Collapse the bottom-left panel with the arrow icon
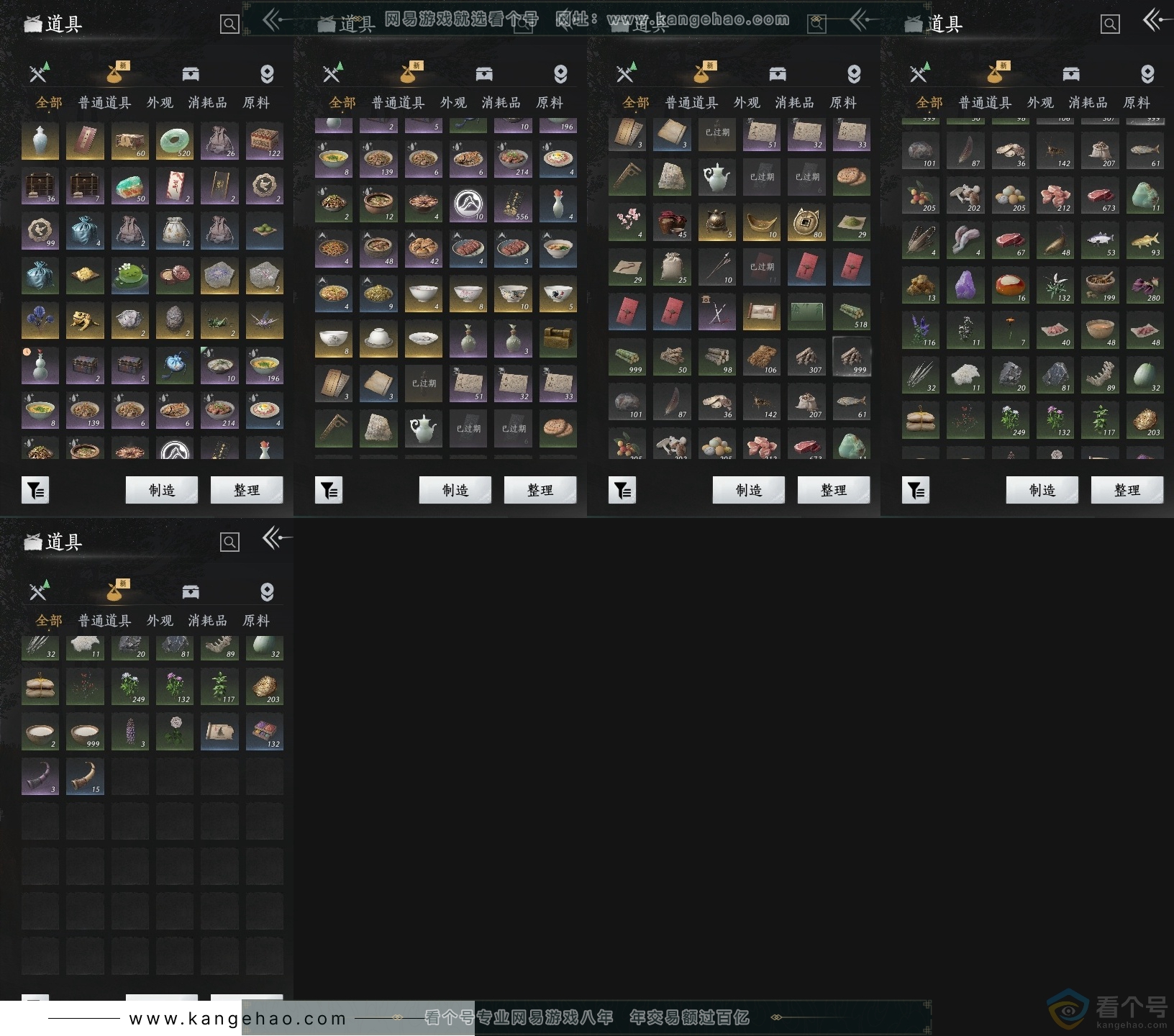This screenshot has height=1036, width=1174. tap(277, 537)
